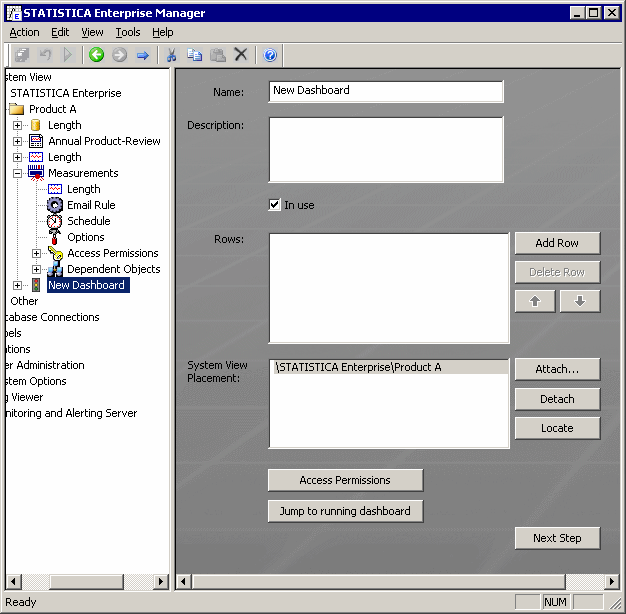Viewport: 626px width, 614px height.
Task: Select the Email Rule tree item
Action: coord(91,205)
